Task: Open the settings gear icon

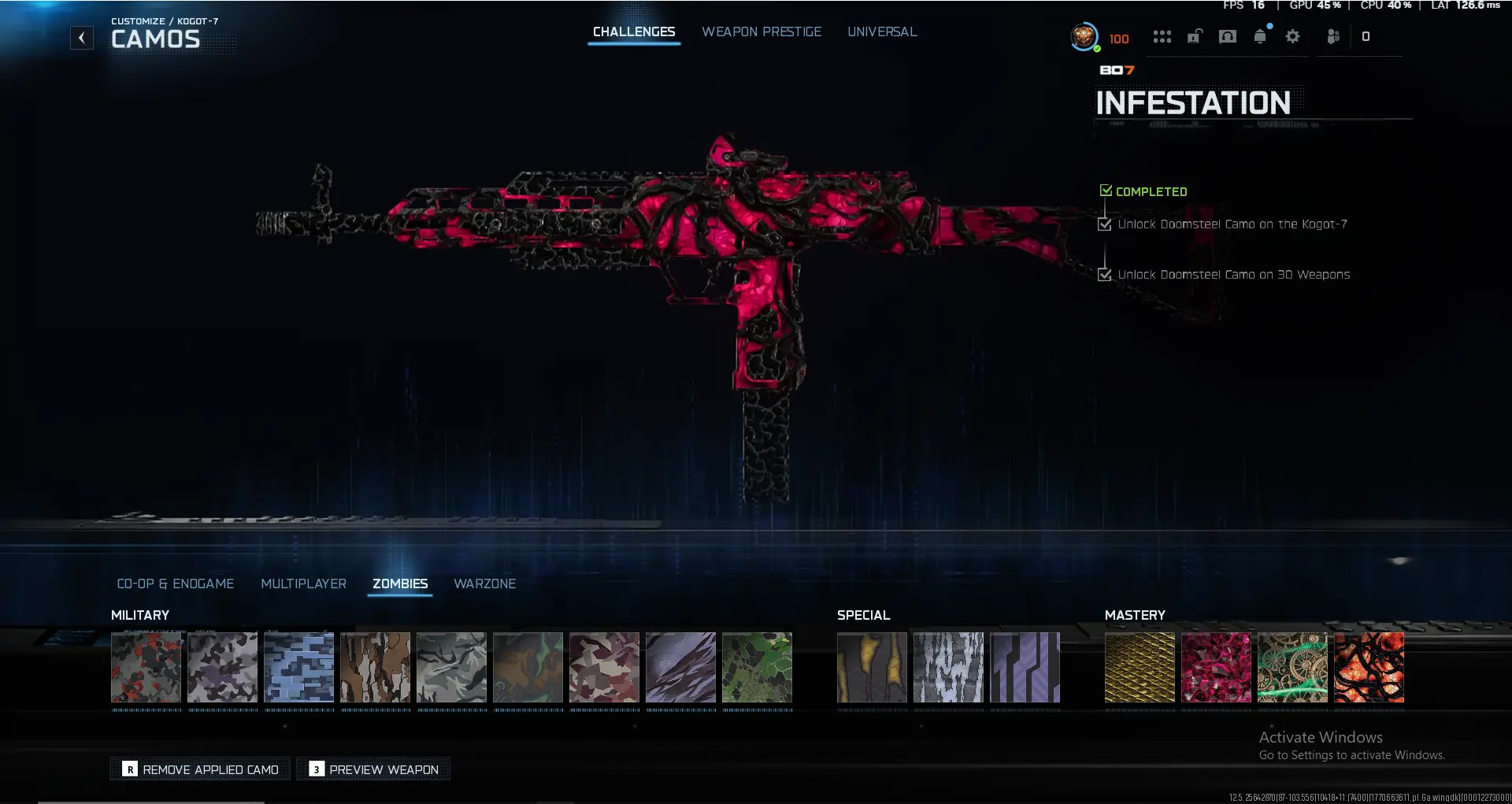Action: 1293,37
